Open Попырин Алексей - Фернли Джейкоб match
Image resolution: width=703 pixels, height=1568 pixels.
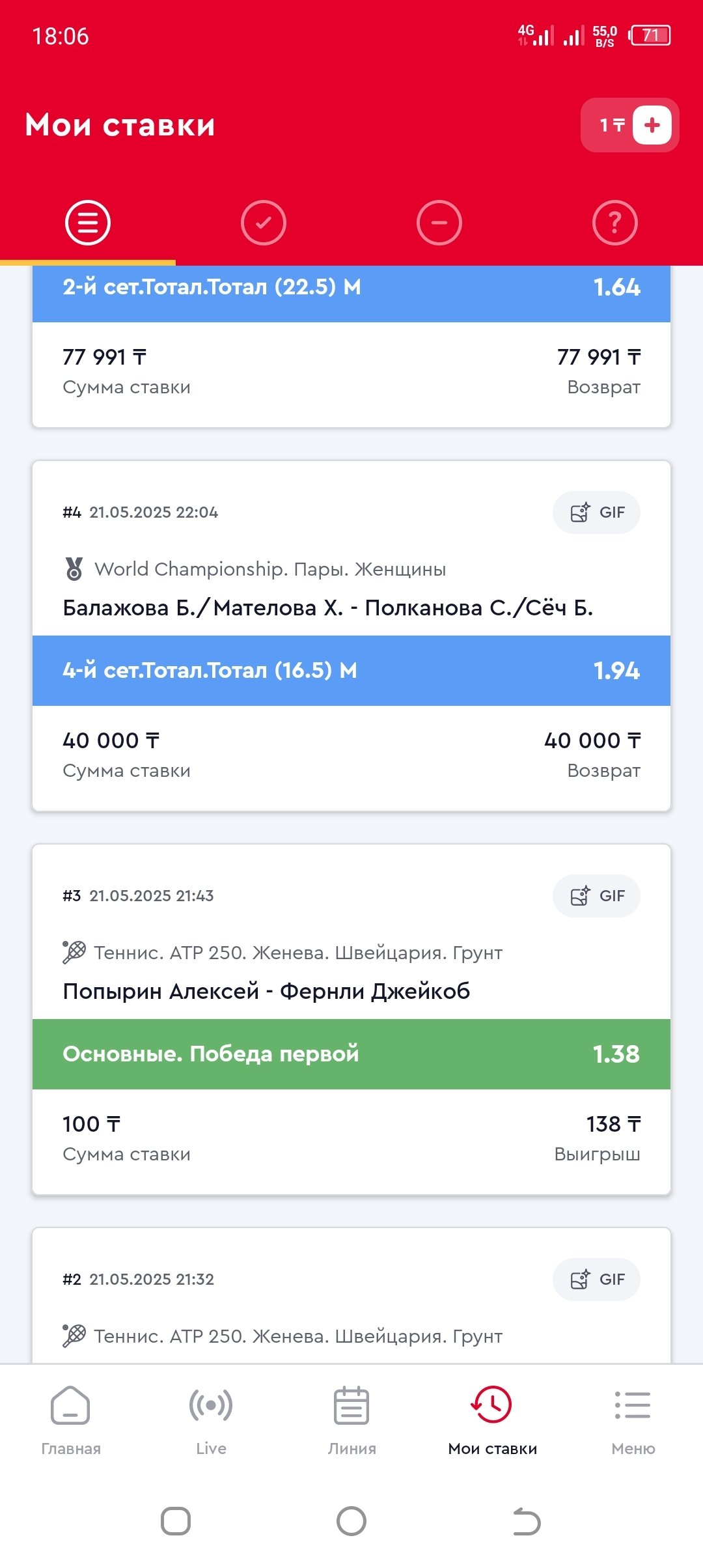266,992
